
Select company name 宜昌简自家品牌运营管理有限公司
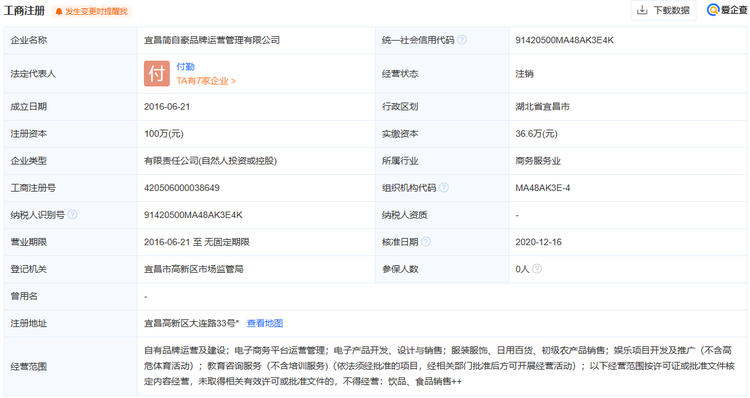(212, 40)
